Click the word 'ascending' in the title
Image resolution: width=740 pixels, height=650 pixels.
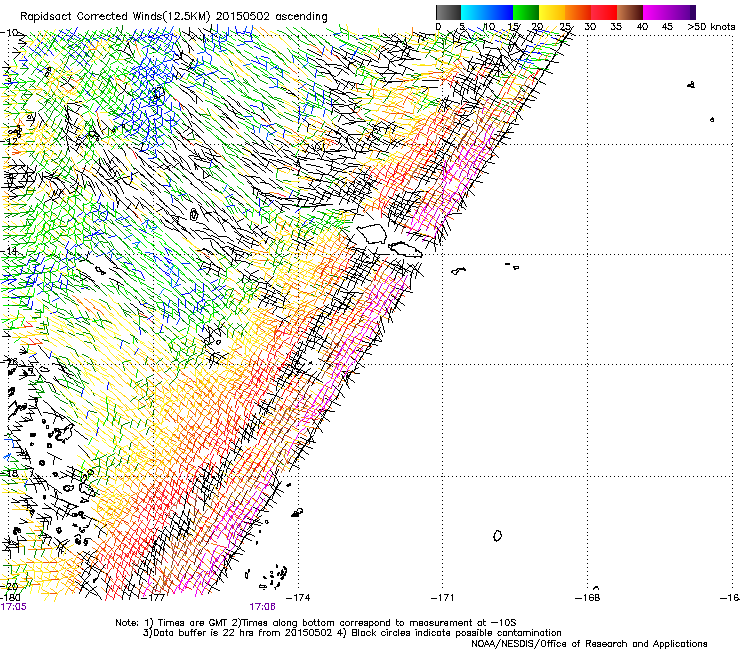pos(301,17)
